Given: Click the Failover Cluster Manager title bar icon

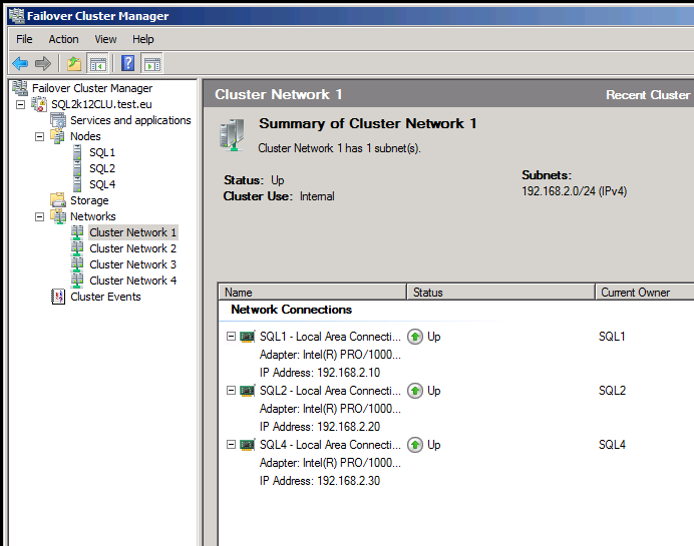Looking at the screenshot, I should click(x=17, y=16).
